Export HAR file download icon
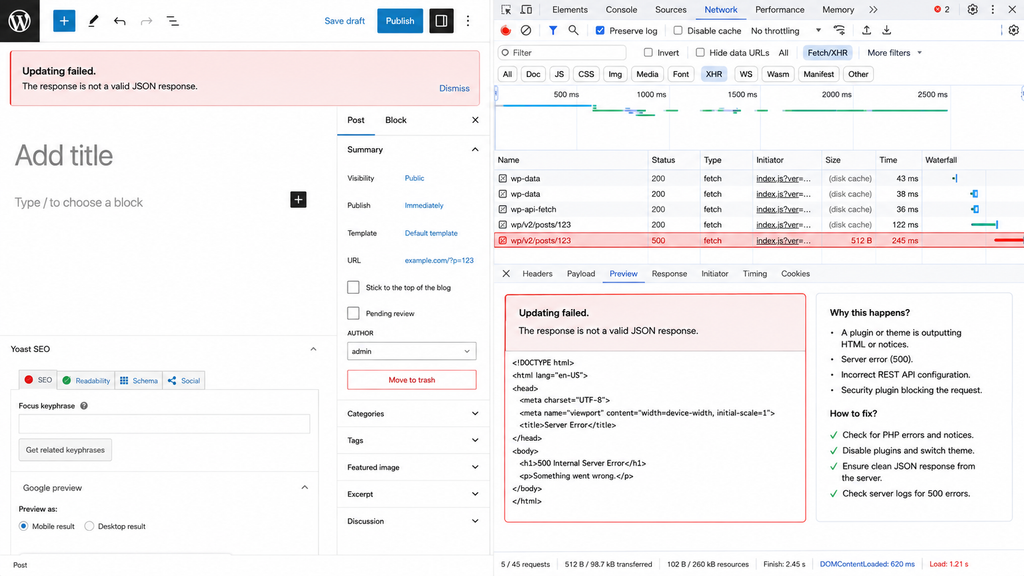The image size is (1024, 576). point(886,30)
